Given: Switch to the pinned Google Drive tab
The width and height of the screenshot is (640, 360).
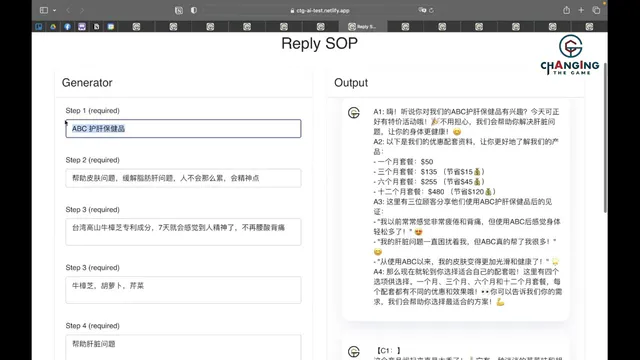Looking at the screenshot, I should (x=53, y=27).
